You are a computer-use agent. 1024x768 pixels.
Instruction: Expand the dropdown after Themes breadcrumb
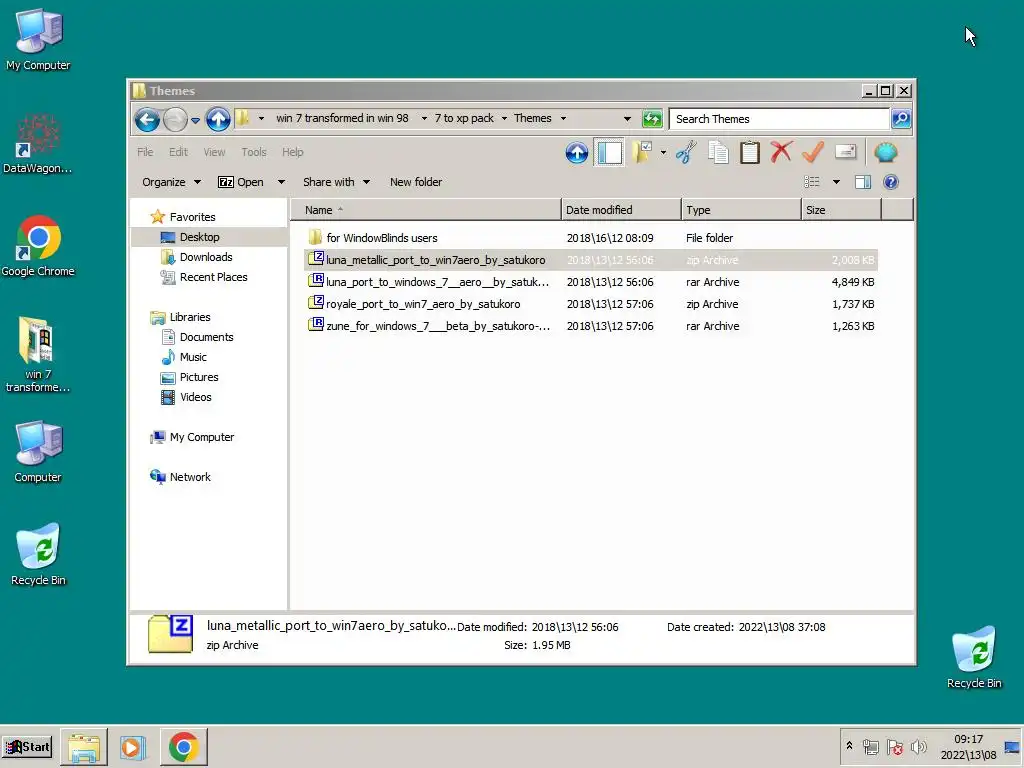(x=563, y=119)
